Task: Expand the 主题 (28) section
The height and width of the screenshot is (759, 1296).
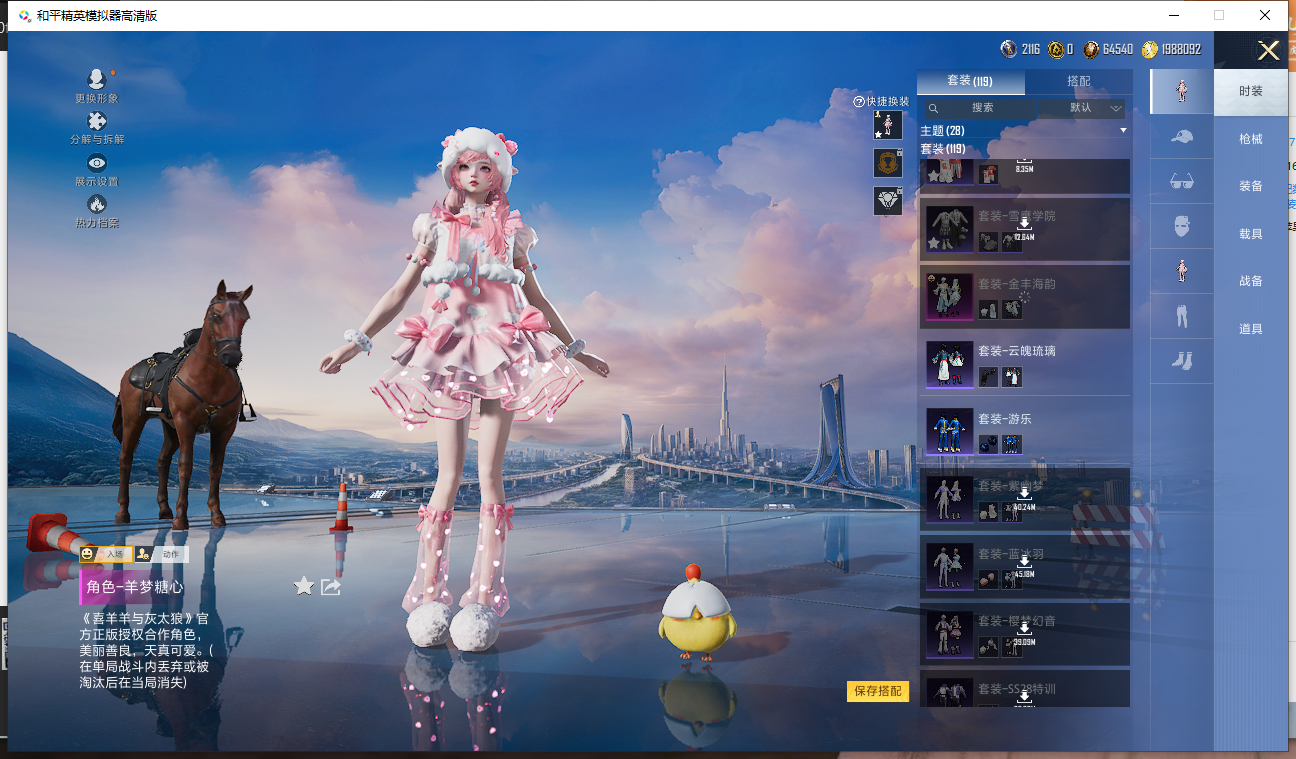Action: [1024, 131]
